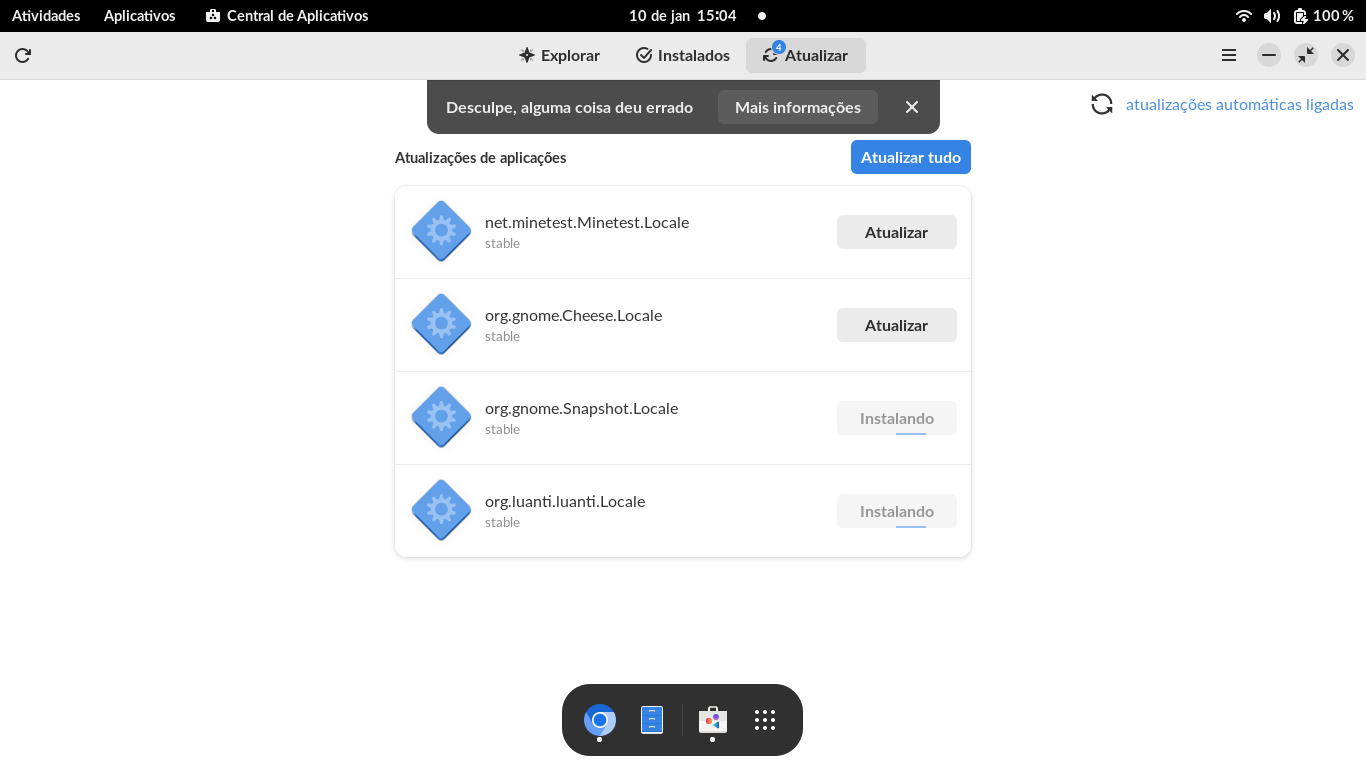The height and width of the screenshot is (768, 1366).
Task: Select the Atualizar tab
Action: (x=805, y=56)
